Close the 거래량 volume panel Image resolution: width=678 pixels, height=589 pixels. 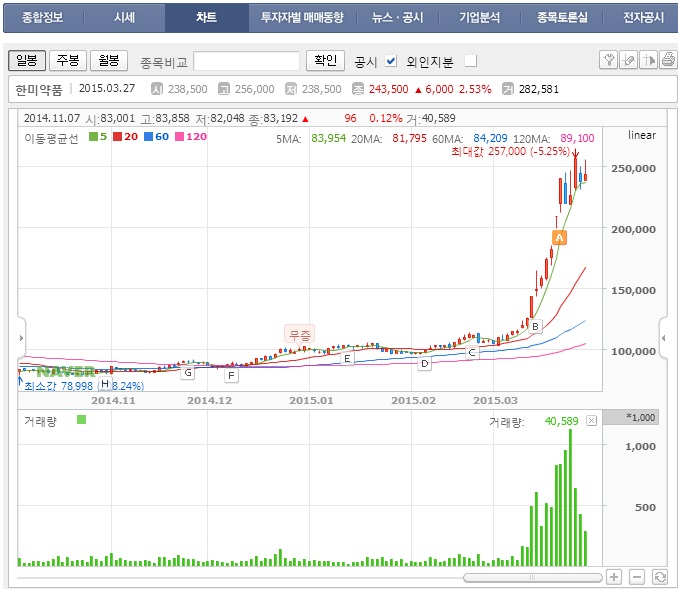tap(592, 421)
